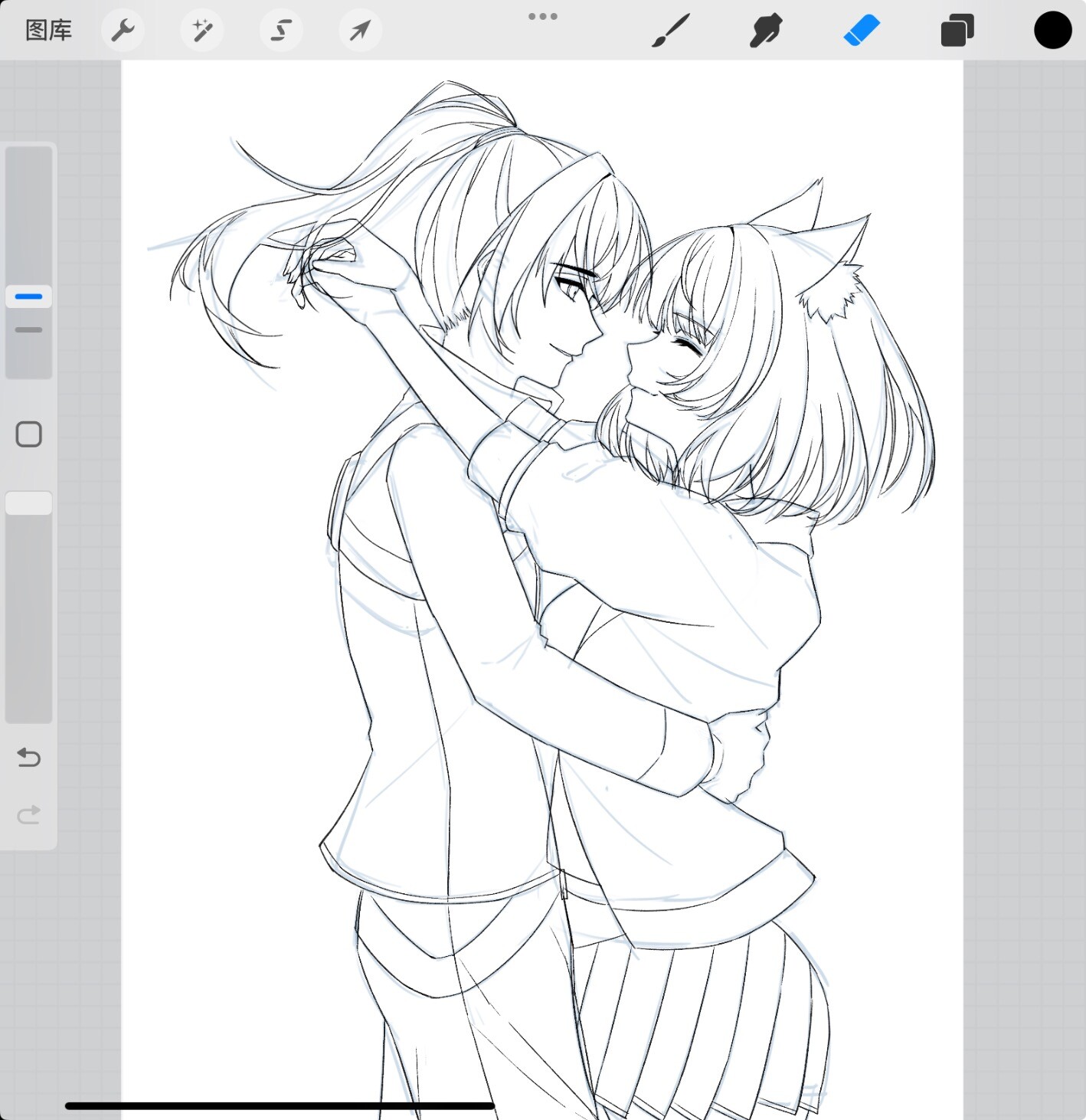
Task: Click the brush opacity slider
Action: (29, 607)
